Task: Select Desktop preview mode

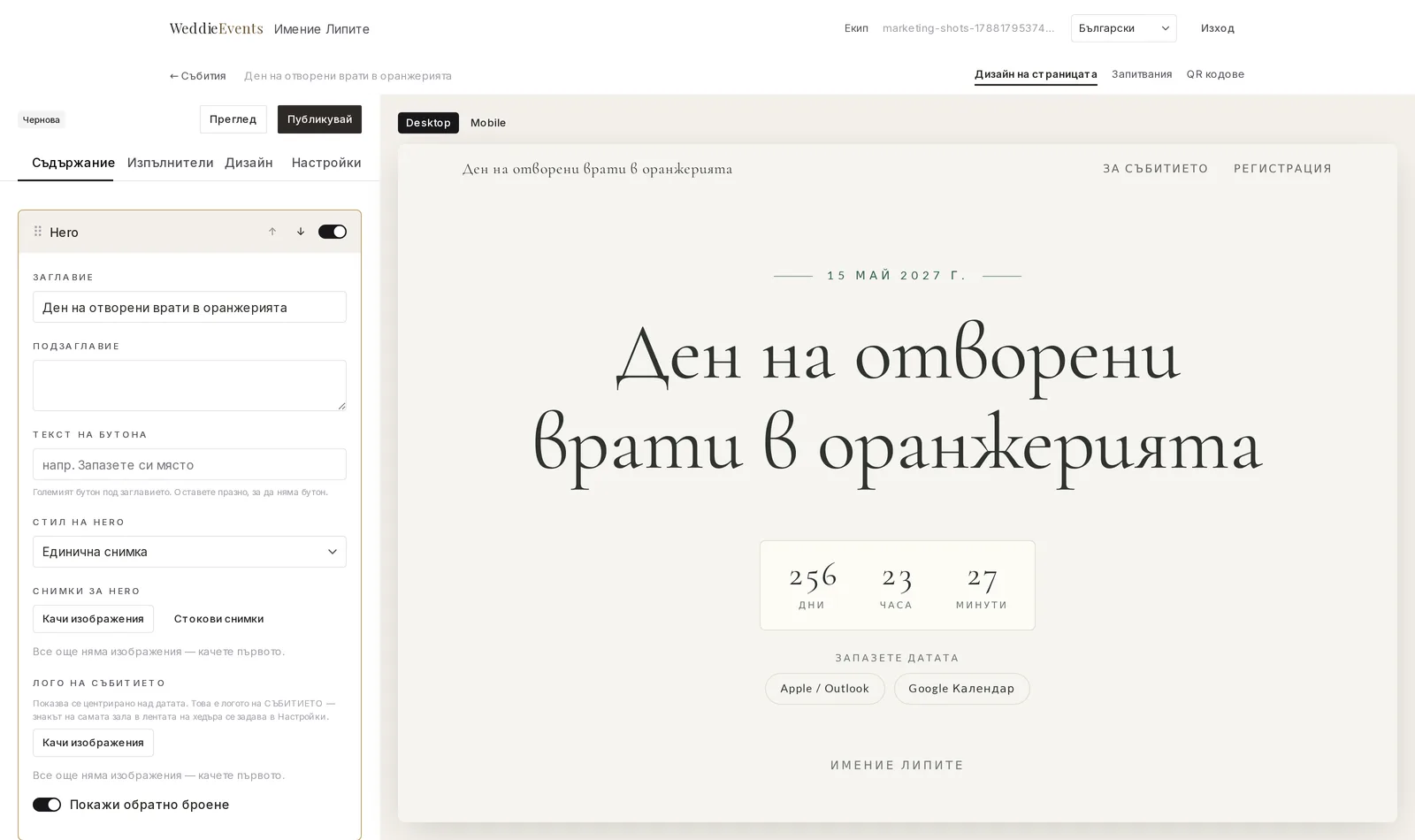Action: [428, 122]
